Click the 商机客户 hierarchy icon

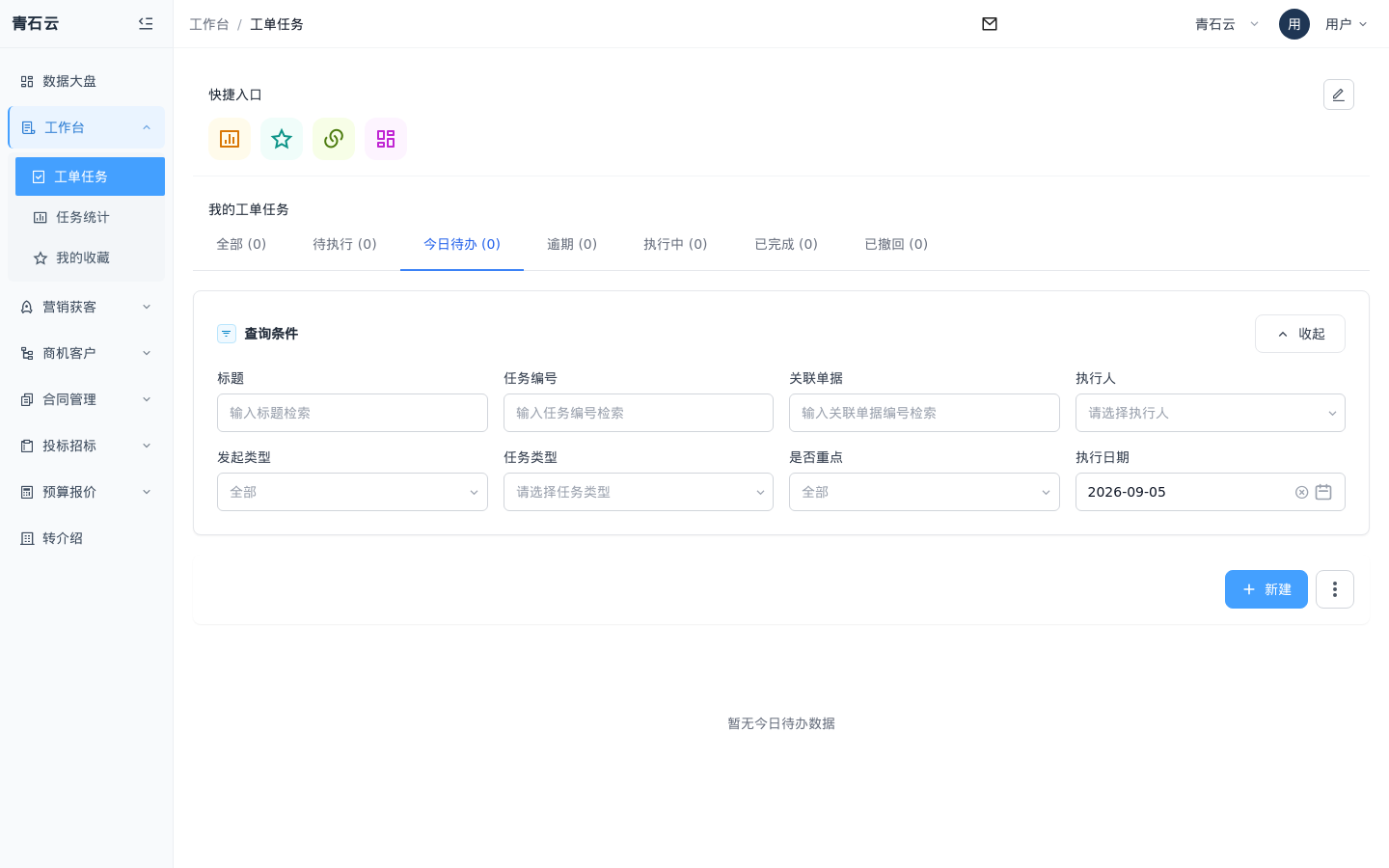point(27,353)
